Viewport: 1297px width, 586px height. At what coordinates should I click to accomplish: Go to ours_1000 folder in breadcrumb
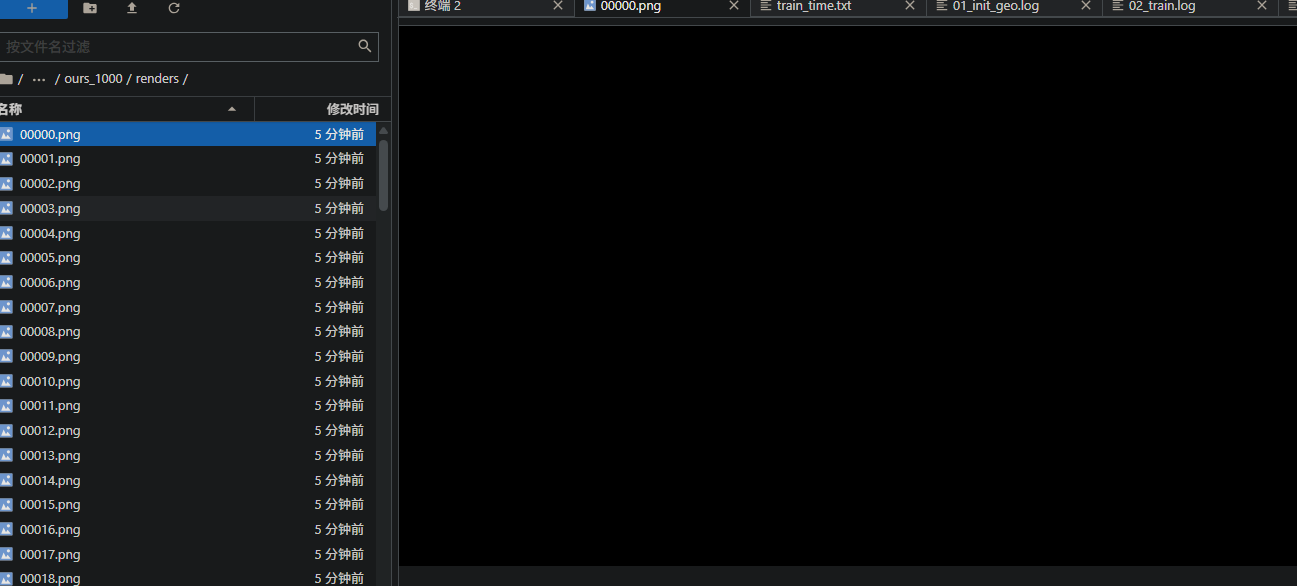tap(93, 79)
